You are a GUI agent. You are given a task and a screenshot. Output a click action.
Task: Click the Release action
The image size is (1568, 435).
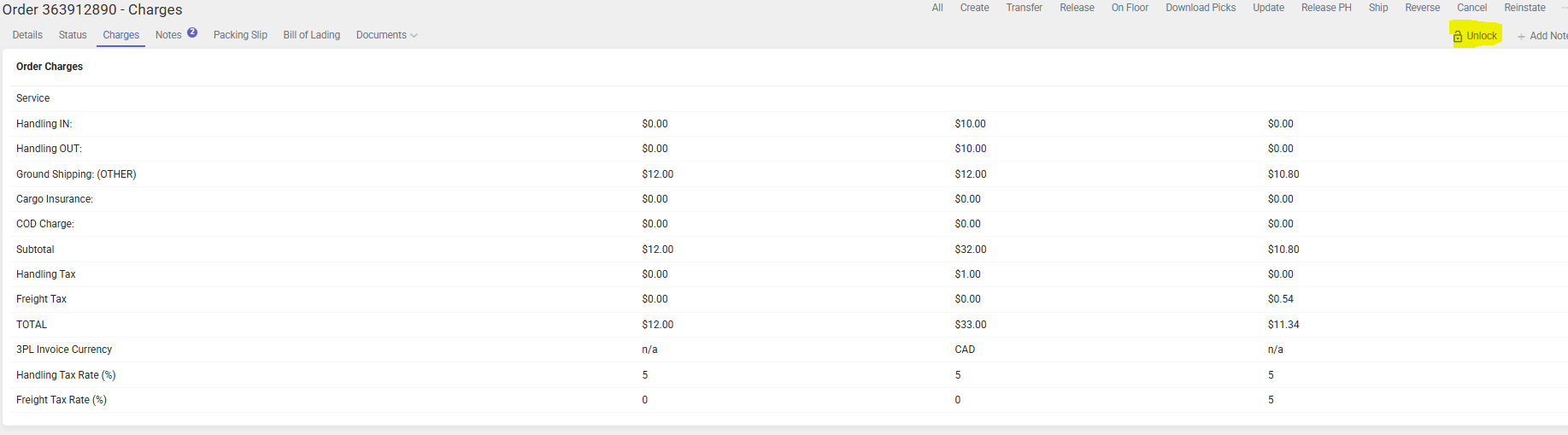1077,8
